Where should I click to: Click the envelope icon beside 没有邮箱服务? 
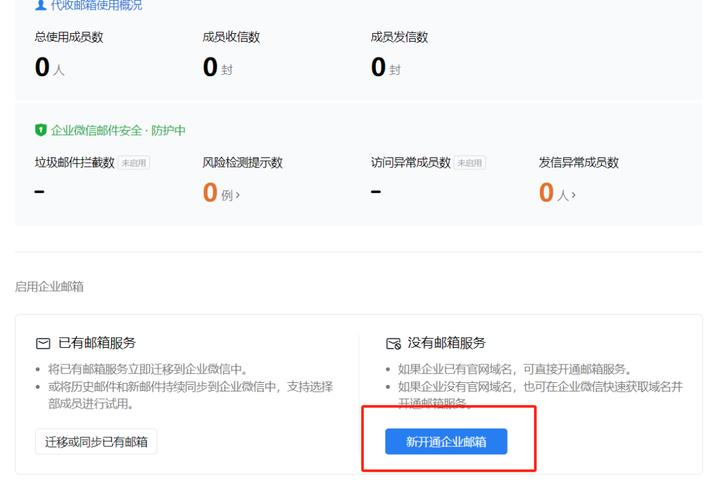[393, 343]
